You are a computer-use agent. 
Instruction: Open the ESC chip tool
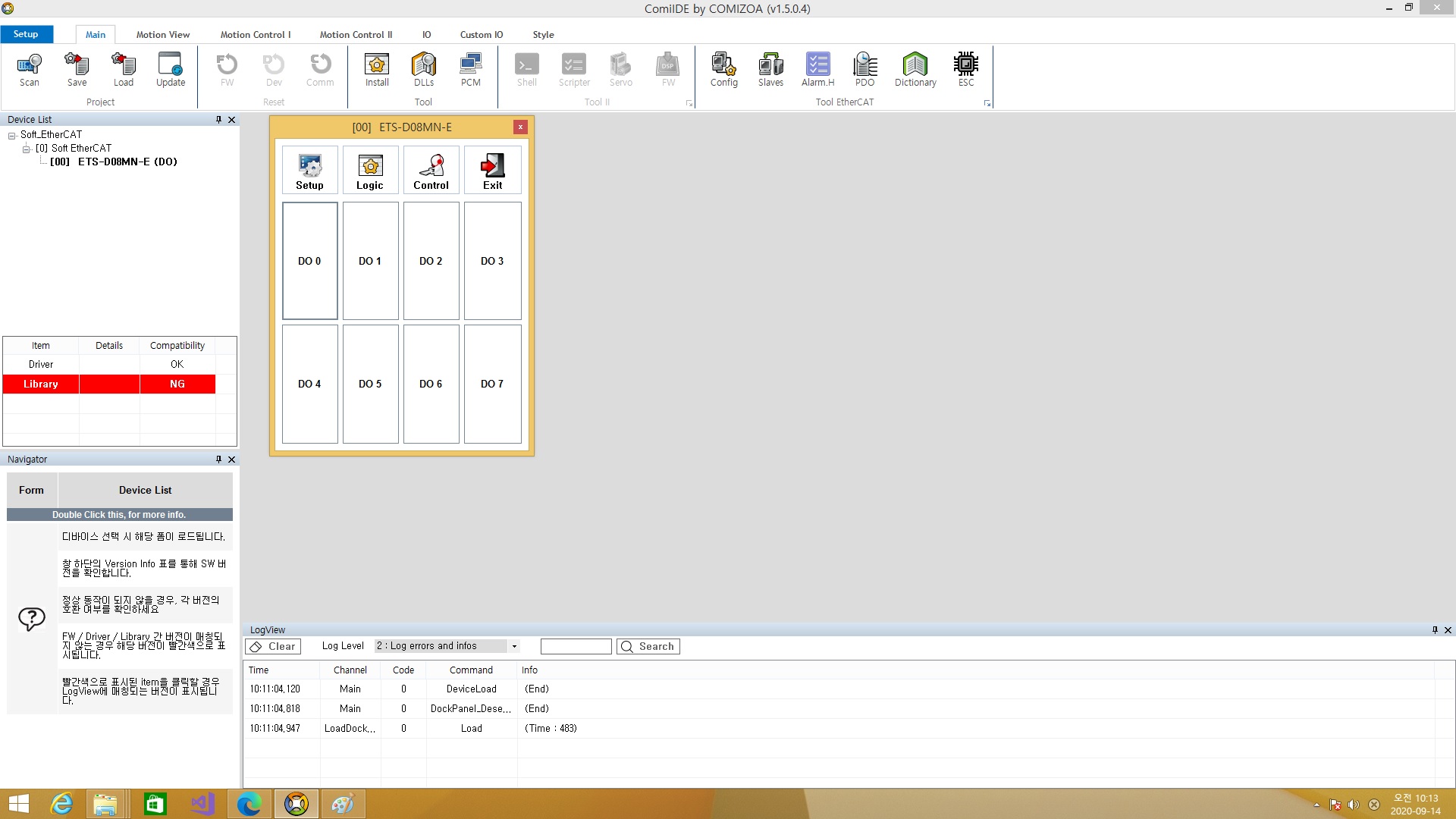(966, 70)
